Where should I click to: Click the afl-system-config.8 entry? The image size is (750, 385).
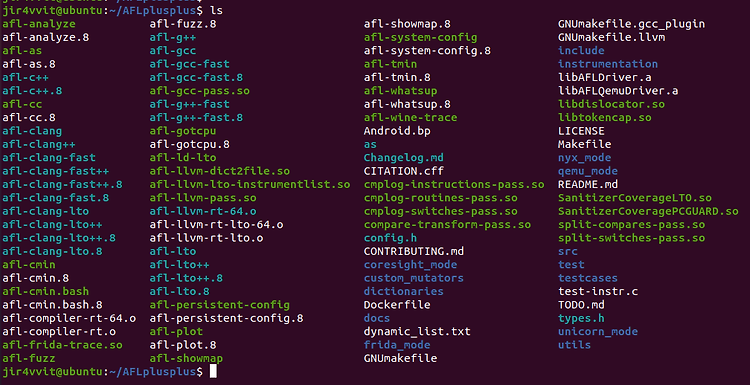(427, 51)
